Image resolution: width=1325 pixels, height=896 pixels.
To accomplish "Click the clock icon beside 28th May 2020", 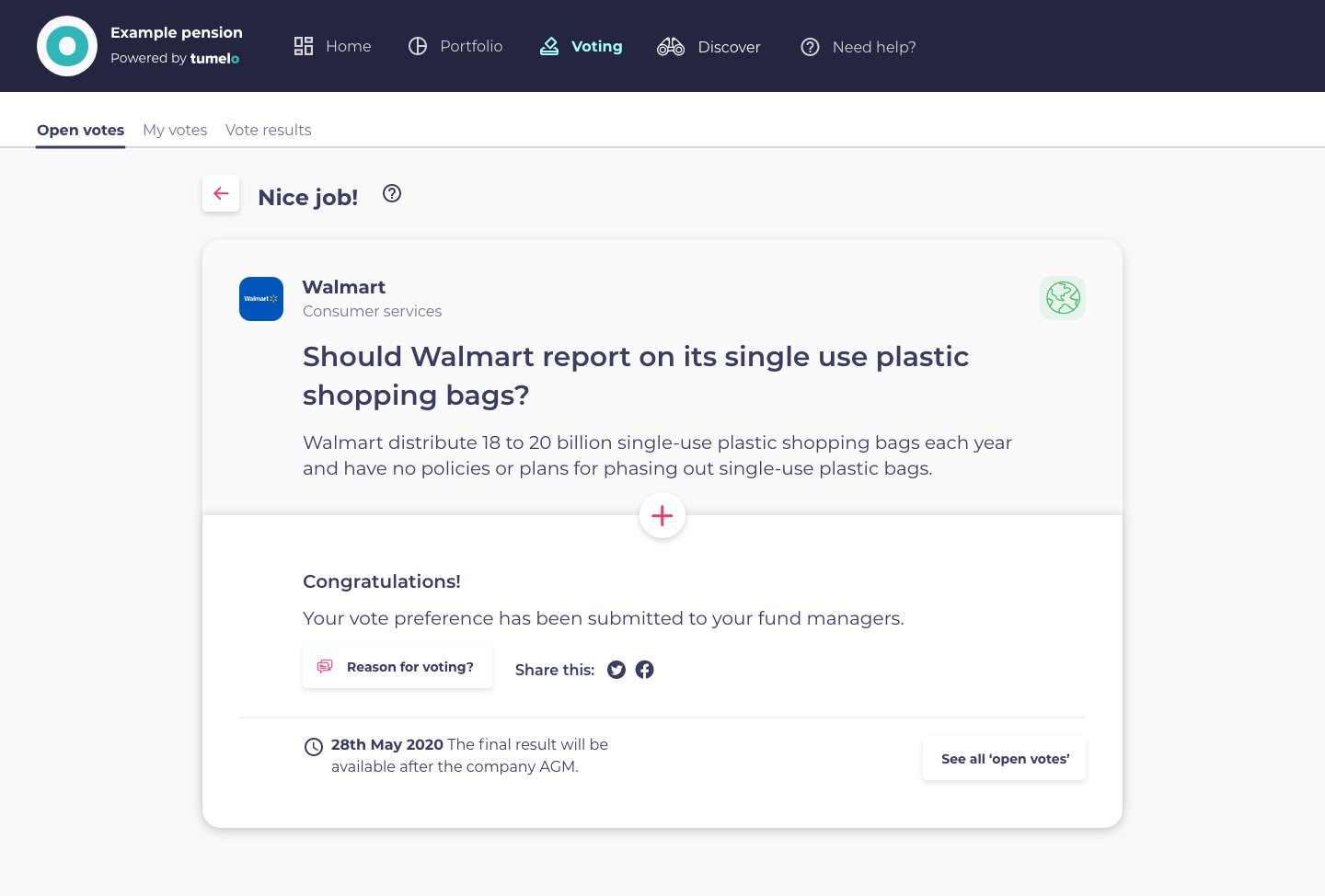I will coord(314,747).
